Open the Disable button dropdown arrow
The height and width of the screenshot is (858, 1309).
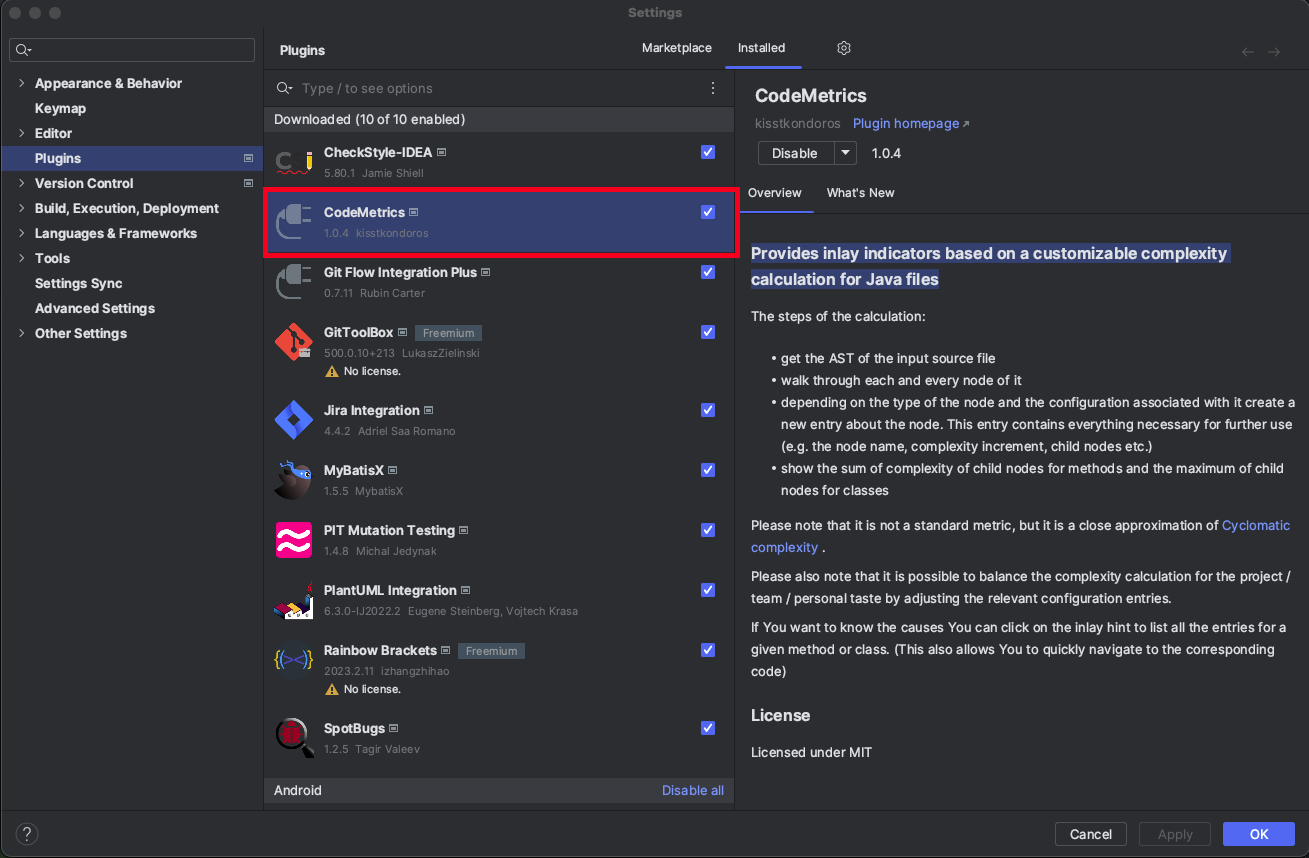tap(846, 153)
